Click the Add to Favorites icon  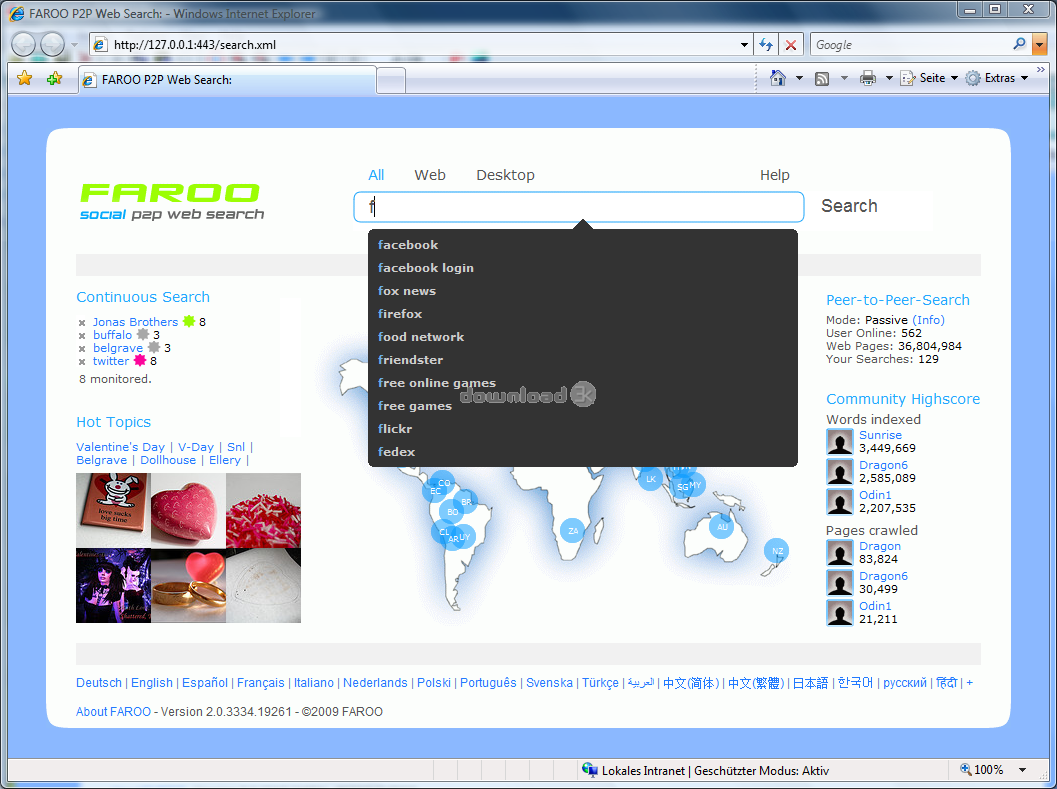[54, 78]
